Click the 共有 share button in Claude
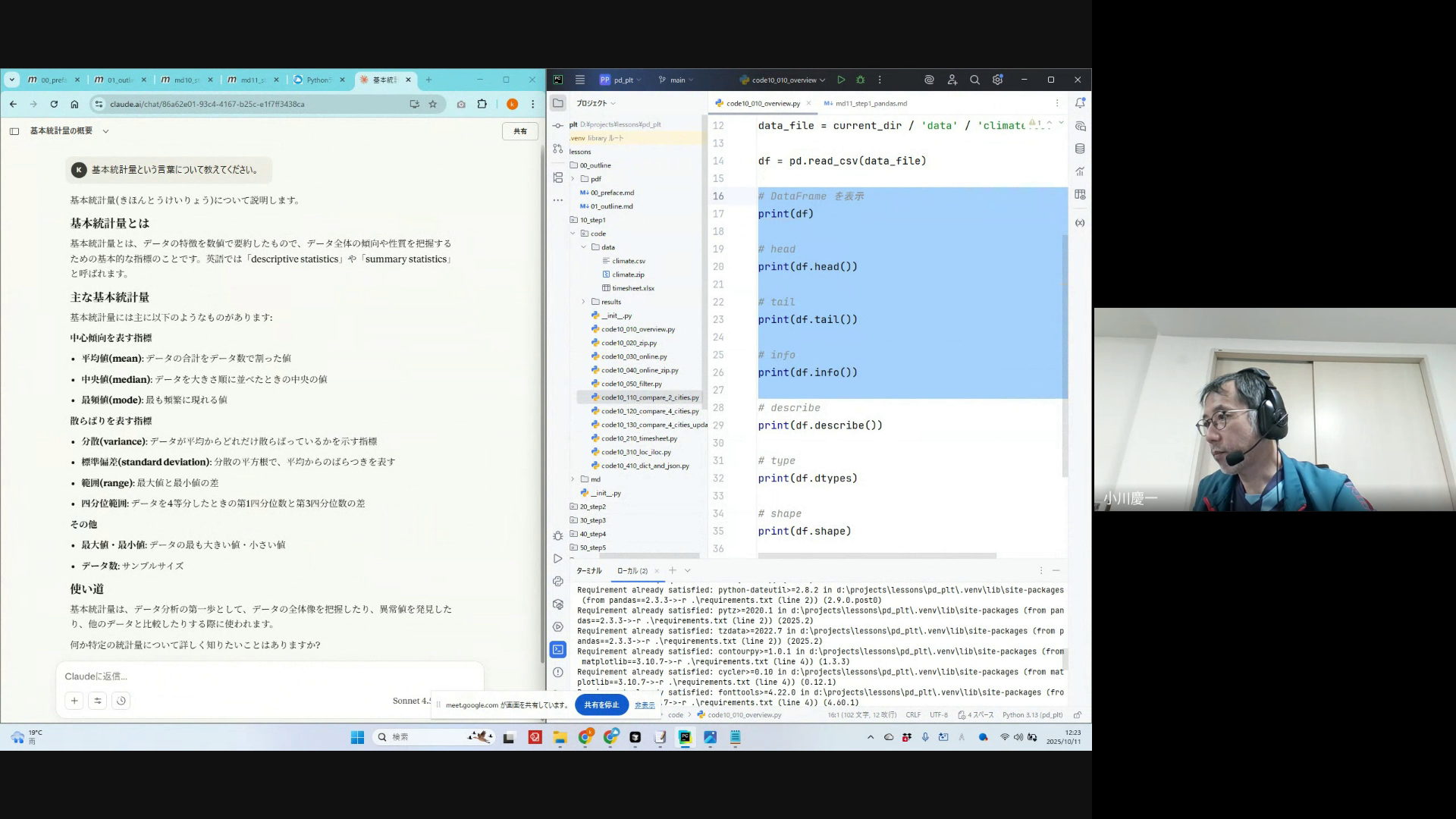The width and height of the screenshot is (1456, 819). (519, 131)
